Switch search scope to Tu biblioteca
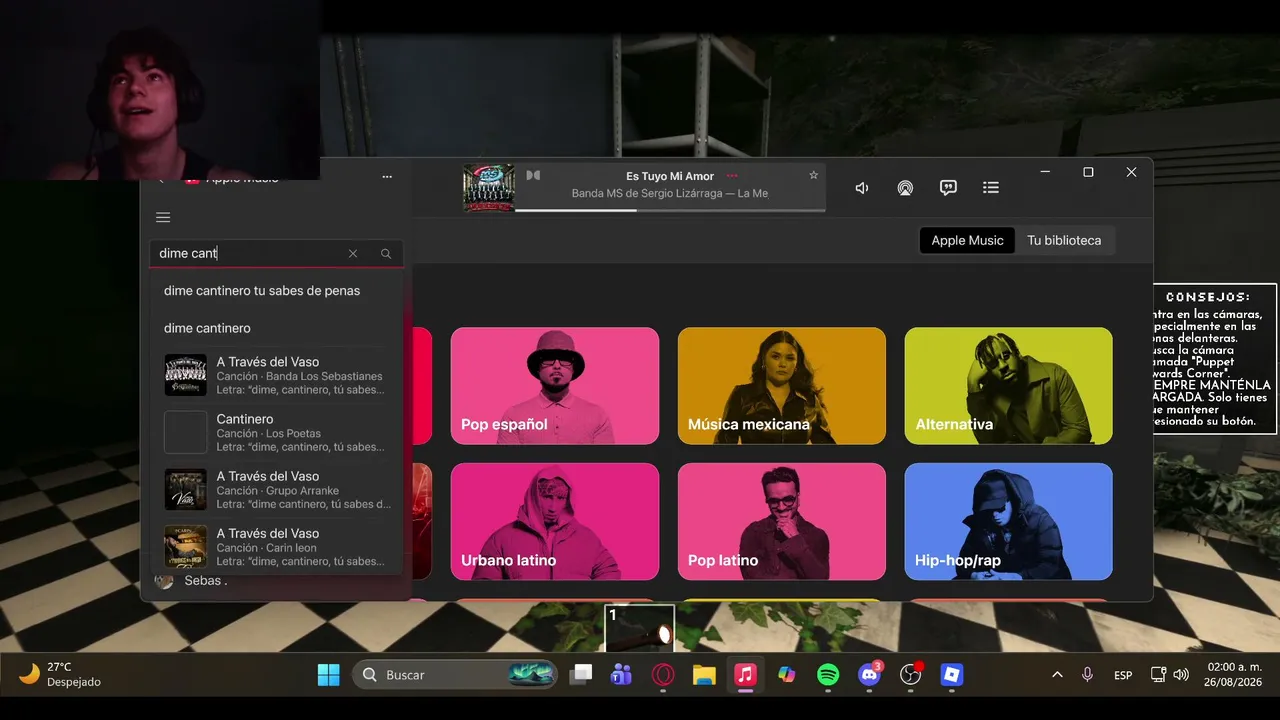Viewport: 1280px width, 720px height. [x=1064, y=241]
